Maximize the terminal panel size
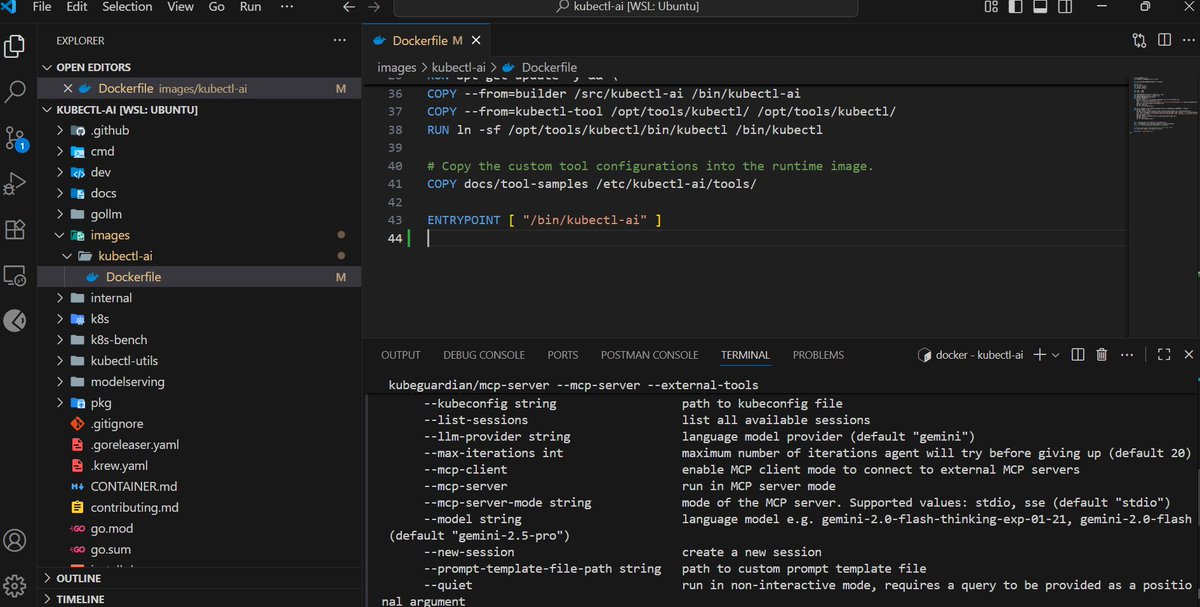The height and width of the screenshot is (607, 1200). pyautogui.click(x=1163, y=354)
